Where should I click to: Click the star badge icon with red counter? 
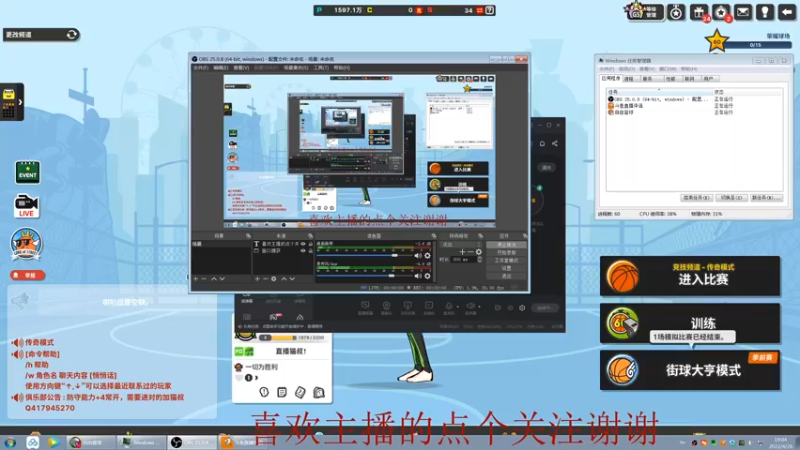[721, 12]
